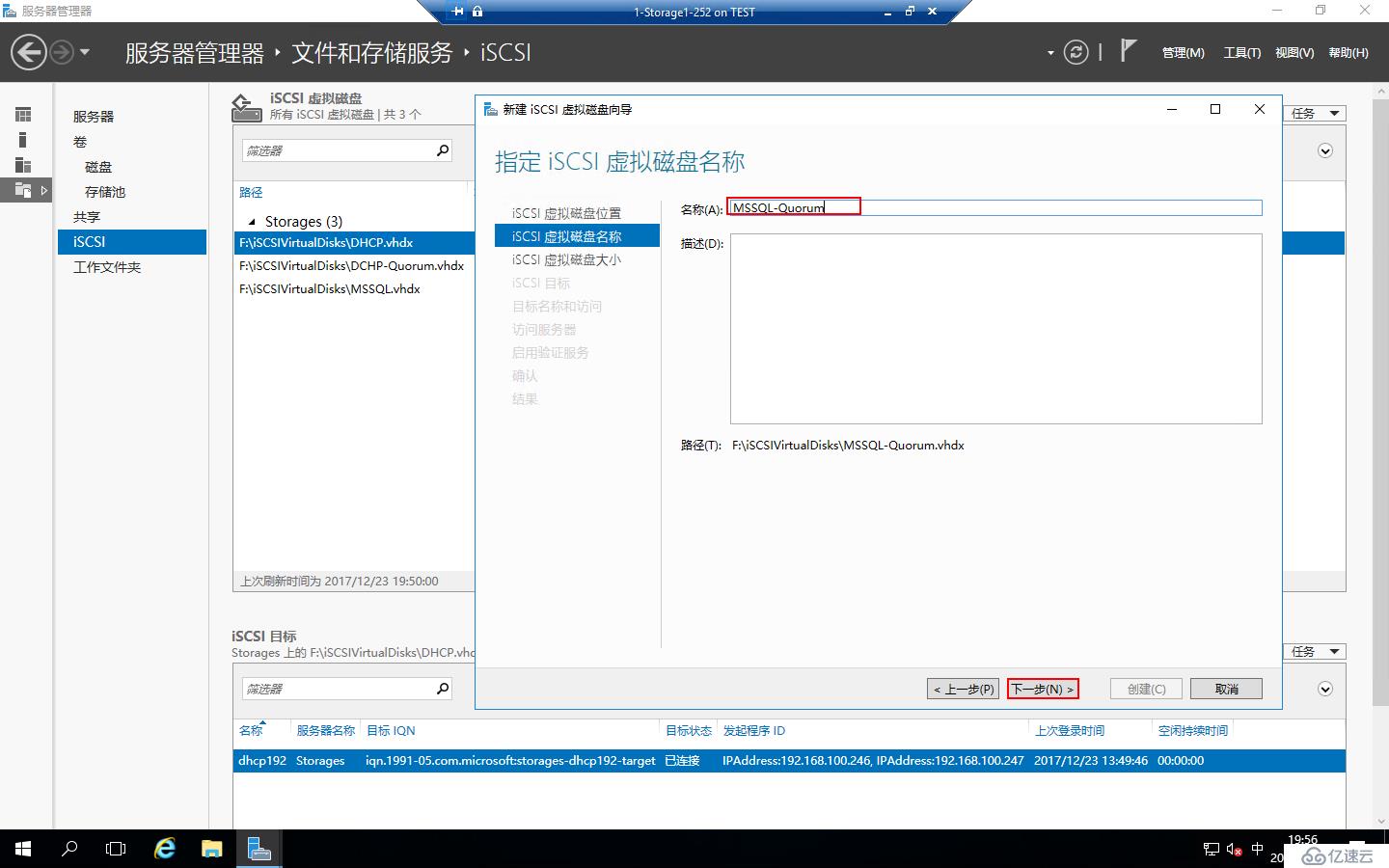Select File and Storage Services rail icon
This screenshot has height=868, width=1389.
pyautogui.click(x=23, y=190)
